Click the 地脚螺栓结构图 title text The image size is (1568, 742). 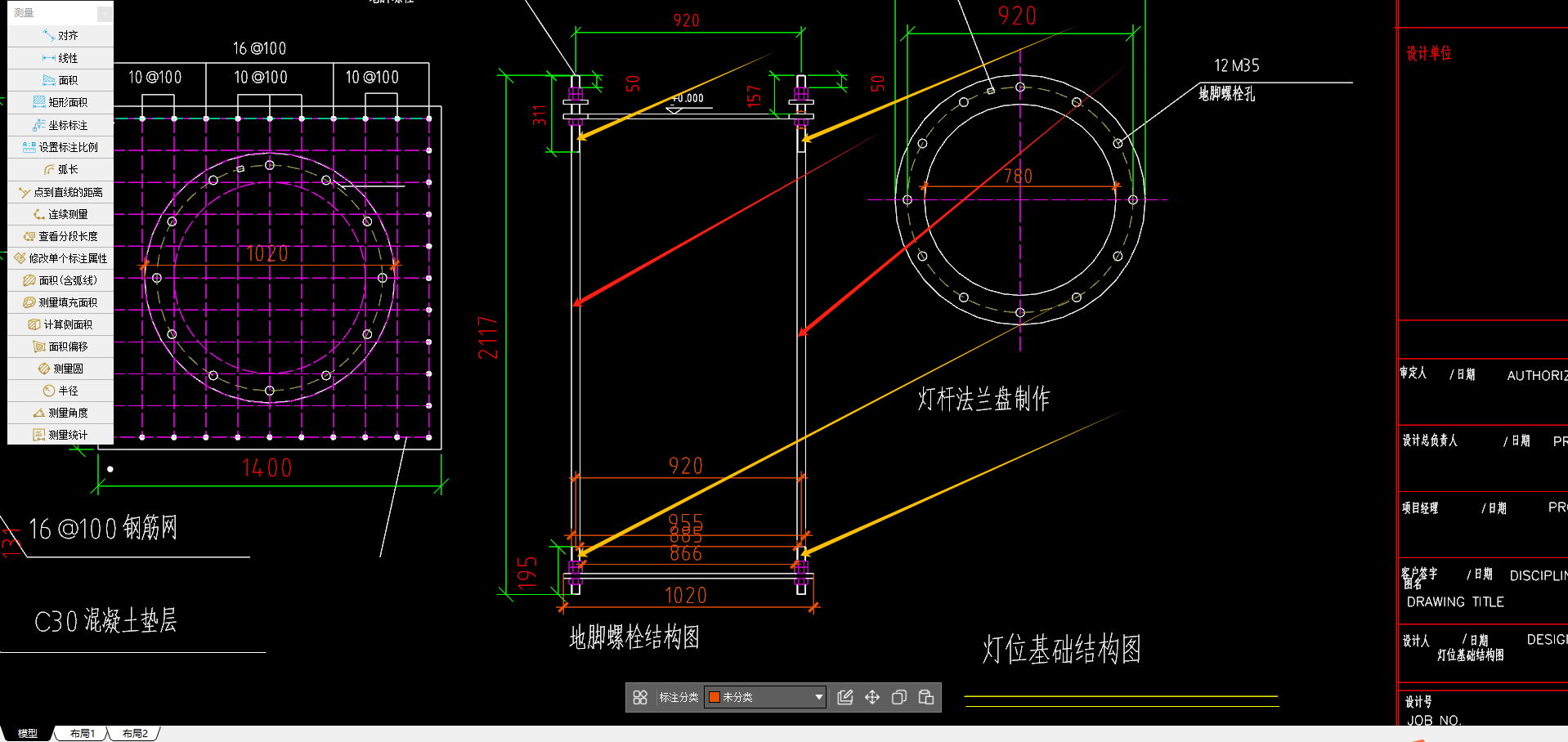(634, 637)
